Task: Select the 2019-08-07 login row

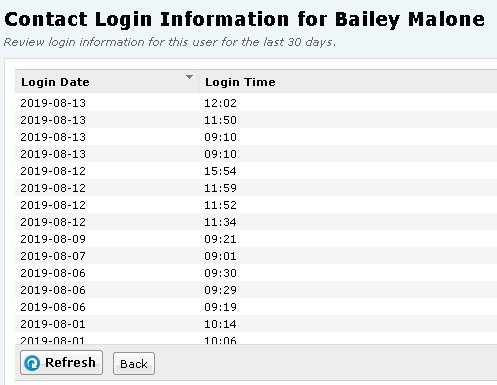Action: [256, 256]
